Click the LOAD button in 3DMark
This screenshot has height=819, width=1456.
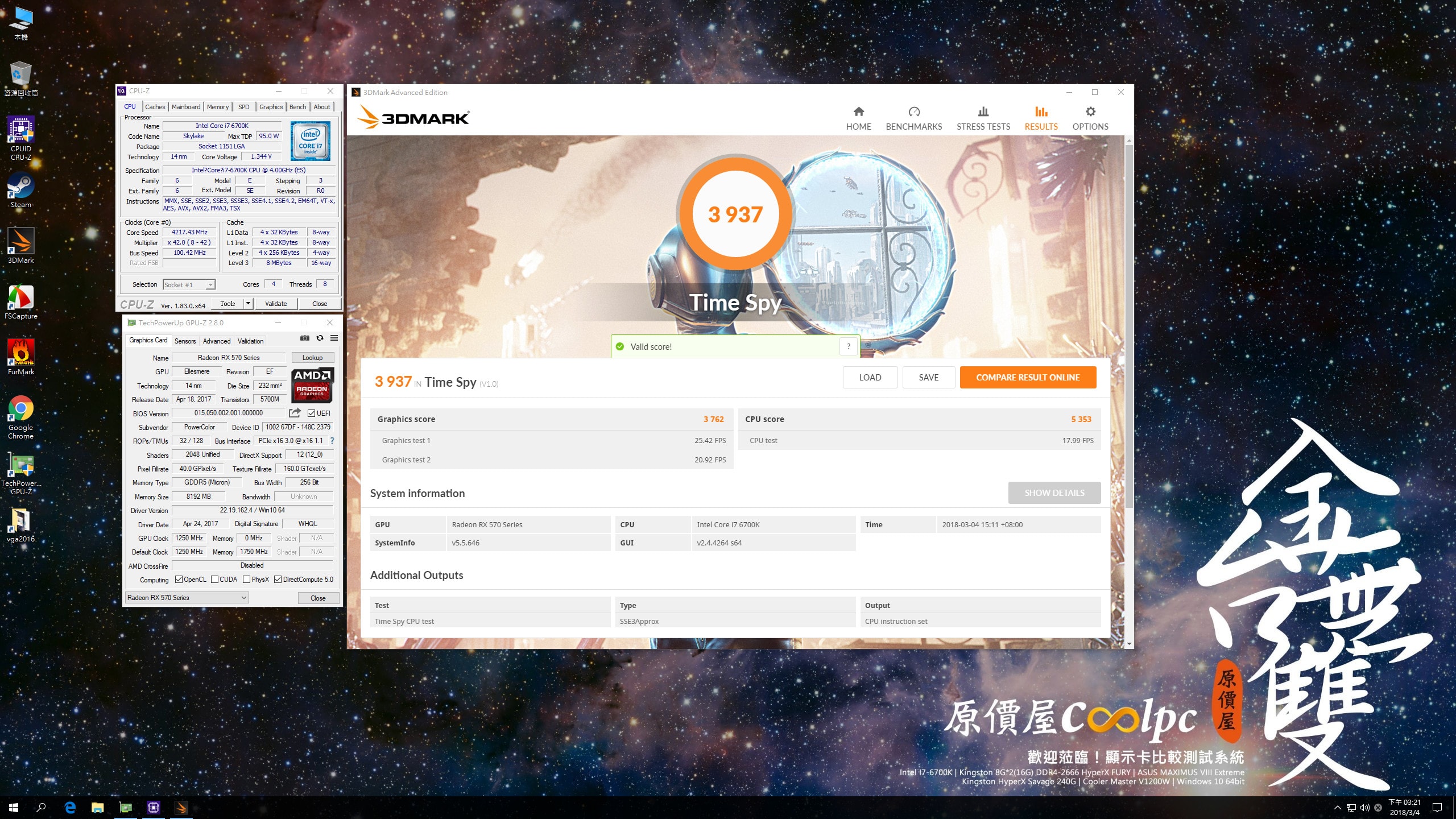(x=870, y=378)
